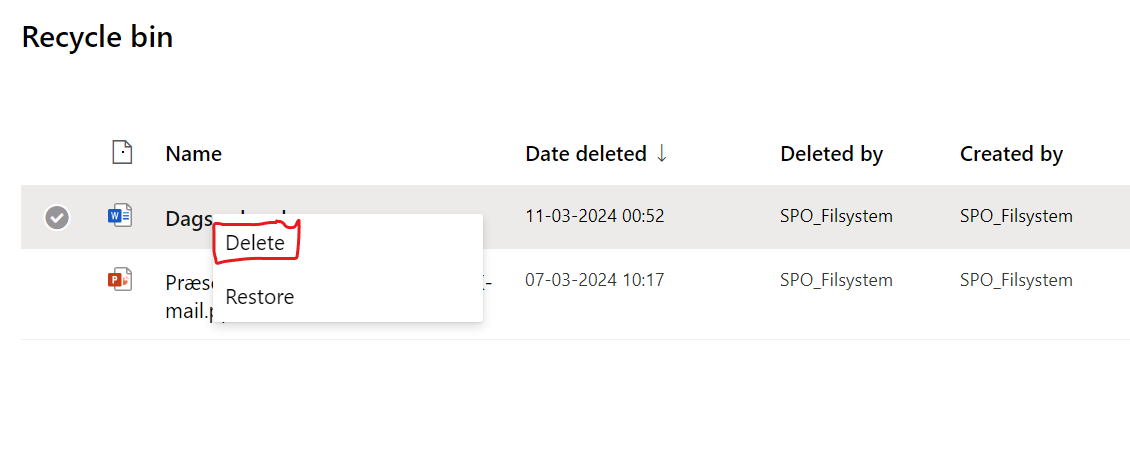Viewport: 1130px width, 452px height.
Task: Click the descending sort arrow by Date deleted
Action: (662, 154)
